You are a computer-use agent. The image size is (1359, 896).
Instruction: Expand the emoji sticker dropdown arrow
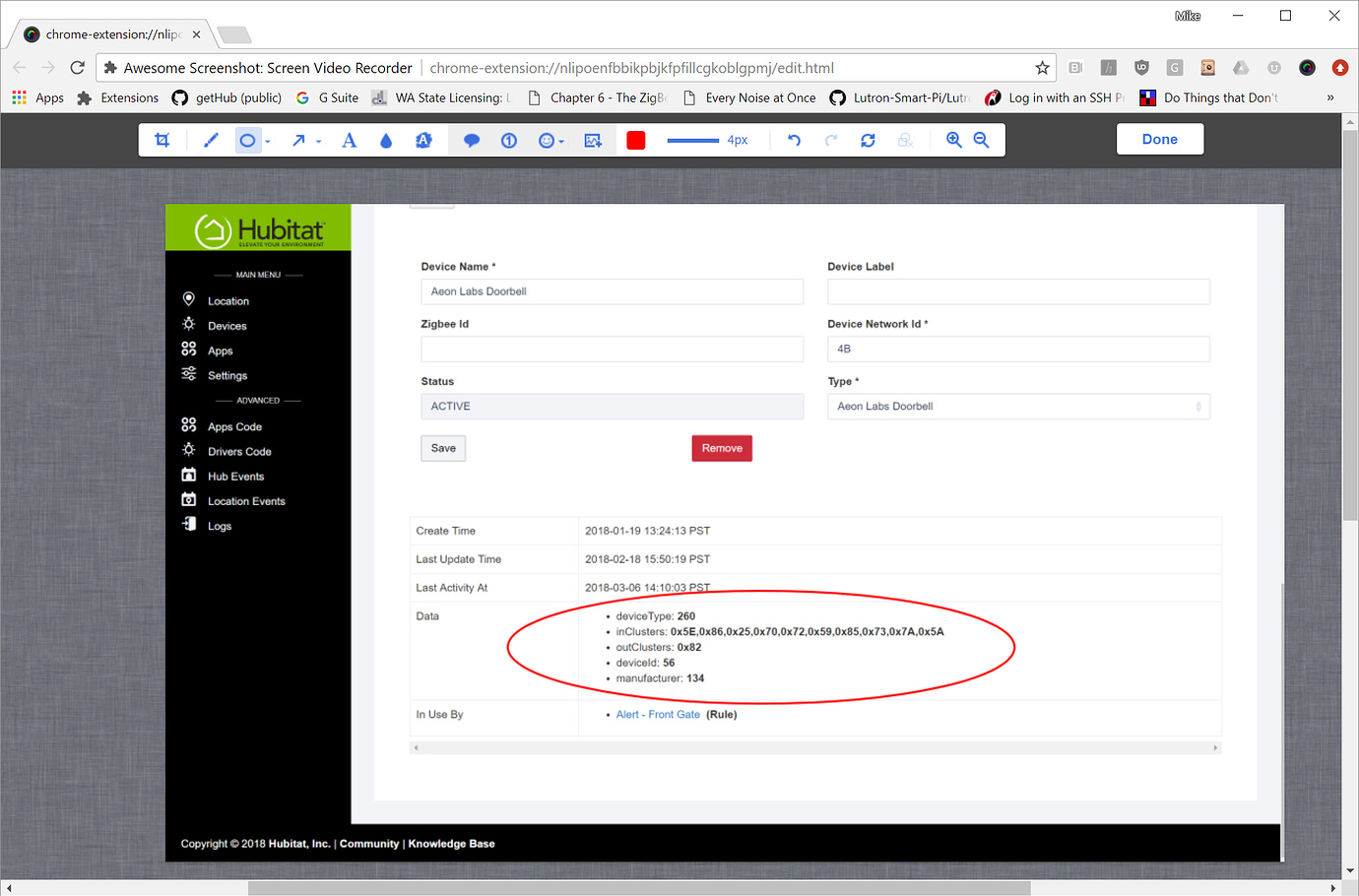(561, 141)
